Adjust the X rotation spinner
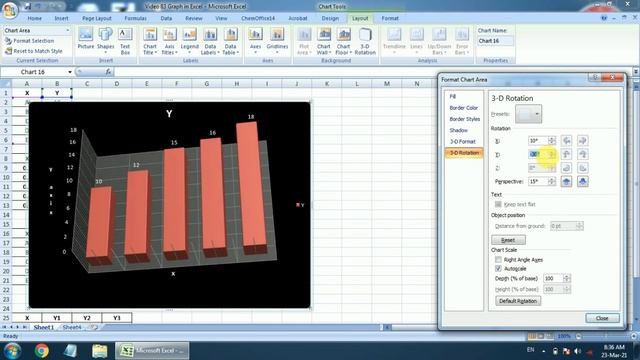 coord(552,141)
